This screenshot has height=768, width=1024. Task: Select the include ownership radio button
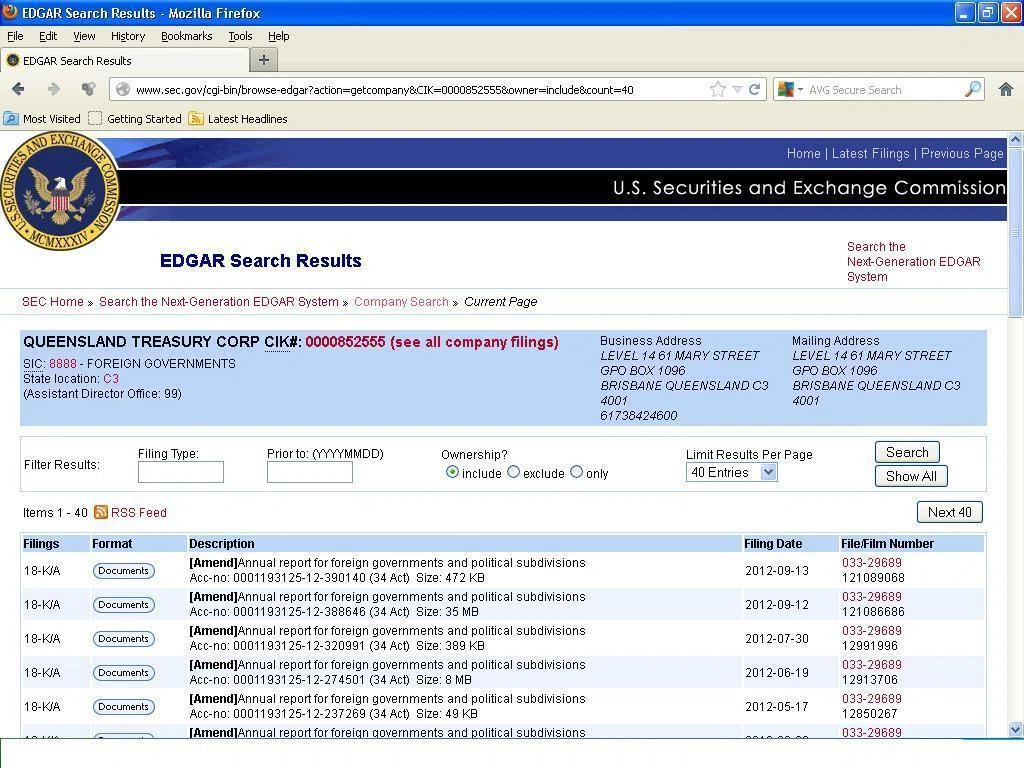(452, 472)
